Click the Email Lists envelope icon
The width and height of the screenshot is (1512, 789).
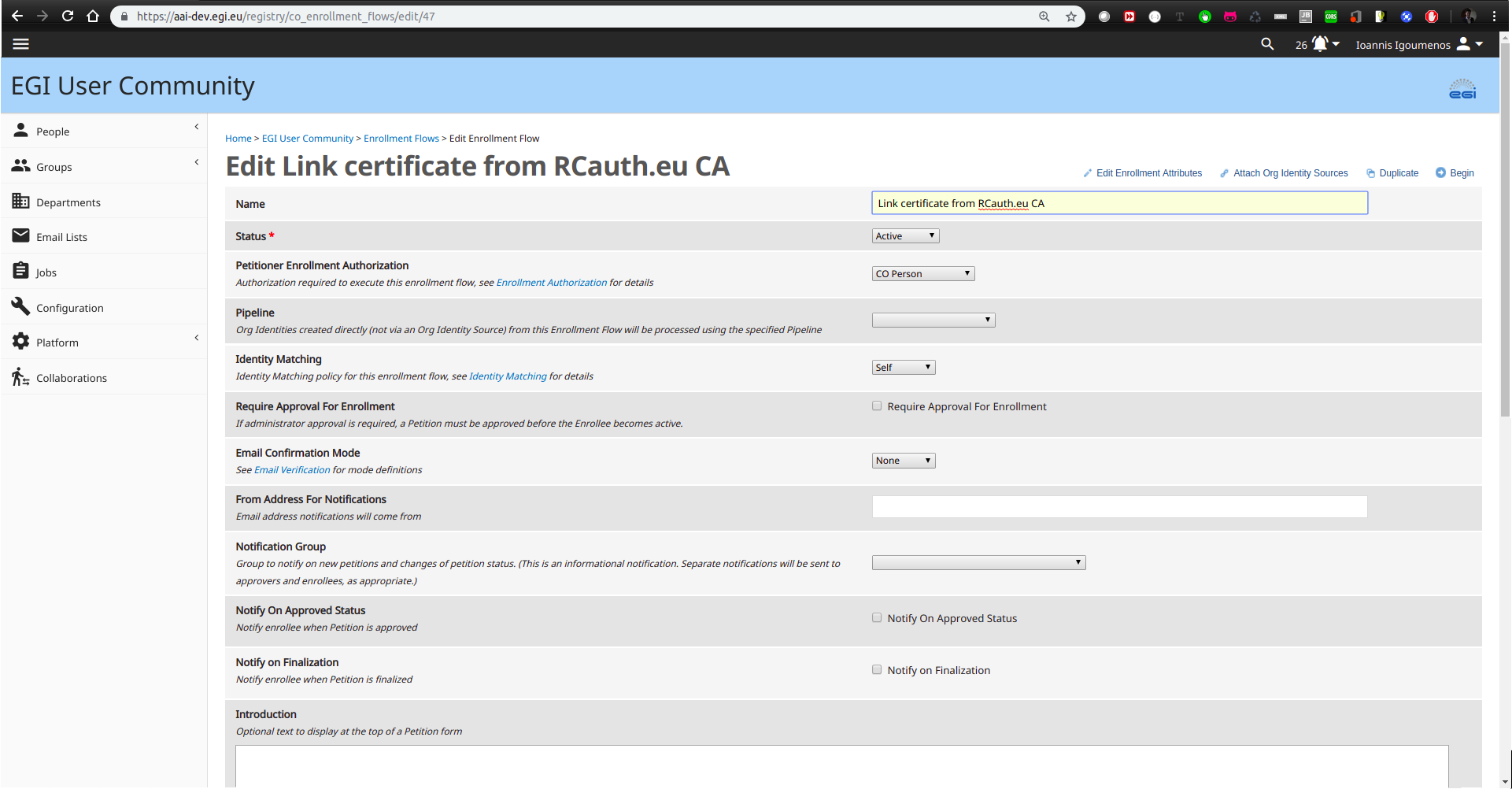21,235
